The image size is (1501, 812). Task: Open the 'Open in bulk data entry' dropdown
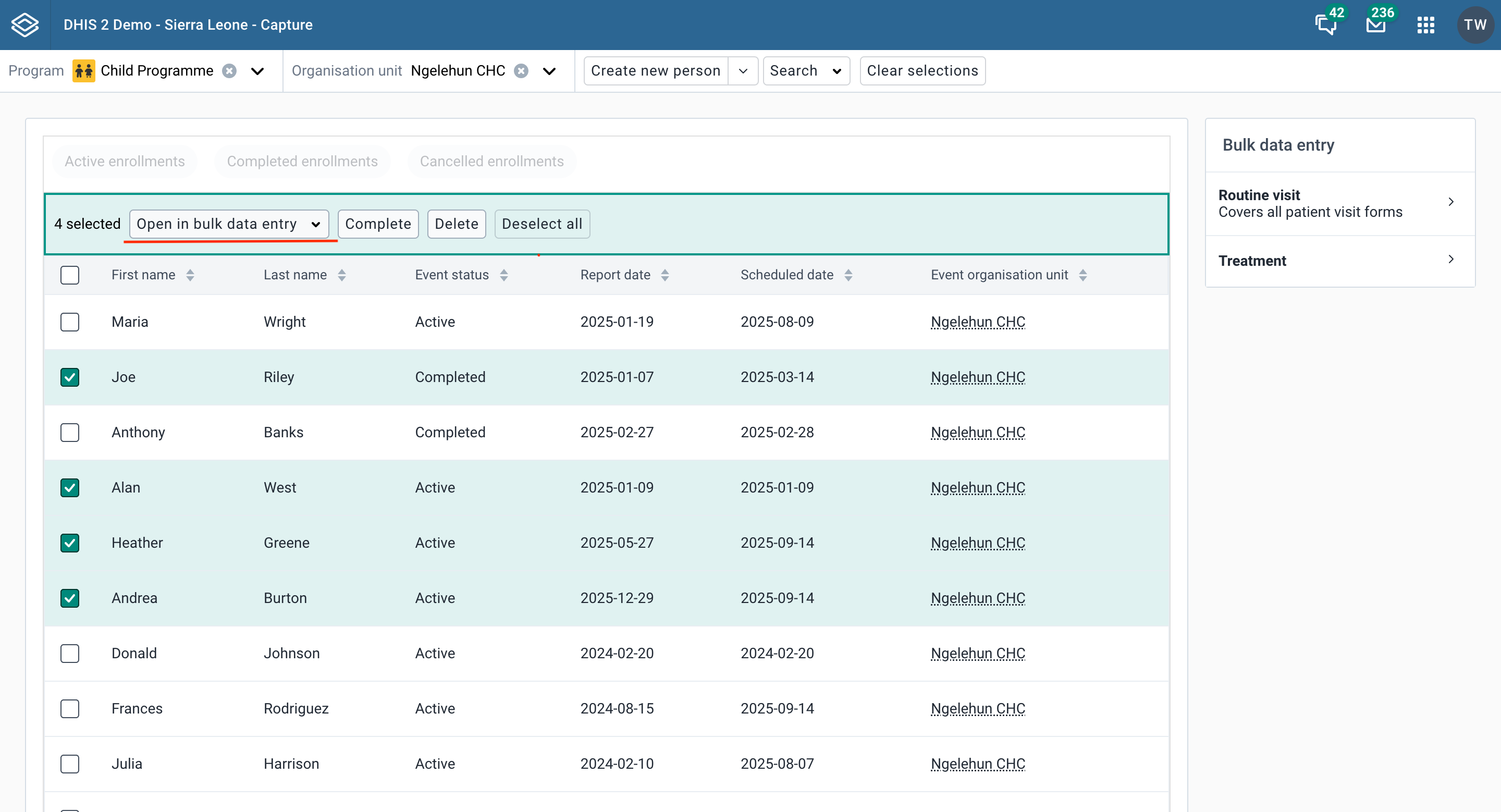229,224
